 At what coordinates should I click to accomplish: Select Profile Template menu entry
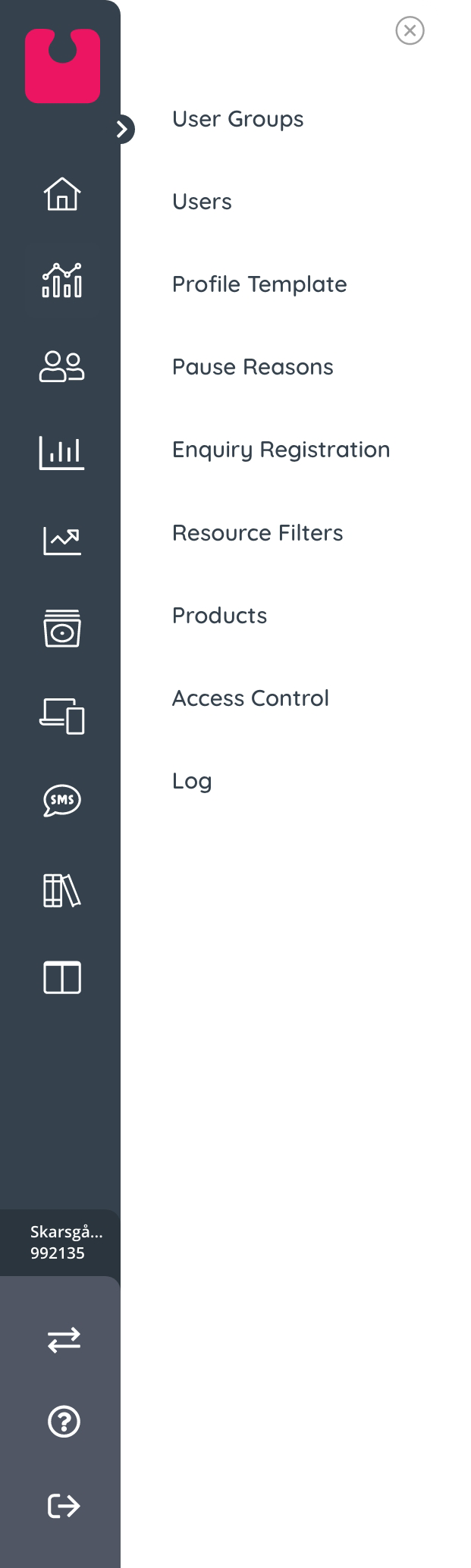259,284
